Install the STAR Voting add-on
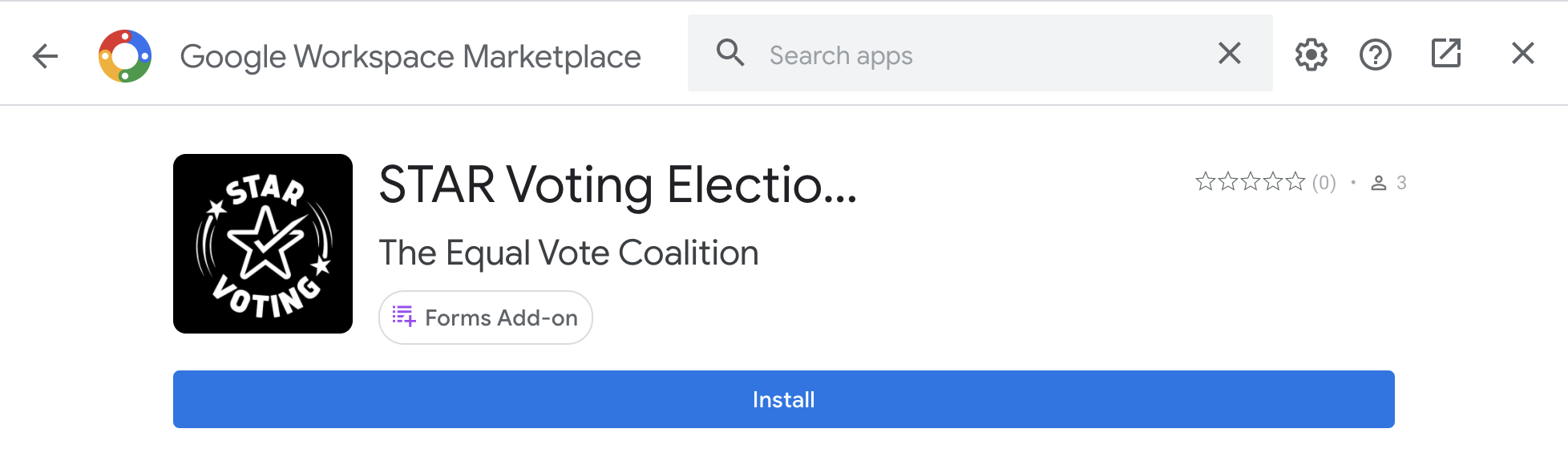 coord(784,399)
